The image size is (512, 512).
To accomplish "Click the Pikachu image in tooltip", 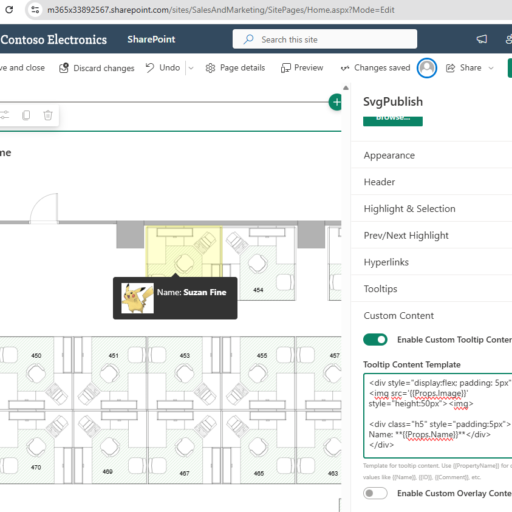I will click(x=137, y=298).
